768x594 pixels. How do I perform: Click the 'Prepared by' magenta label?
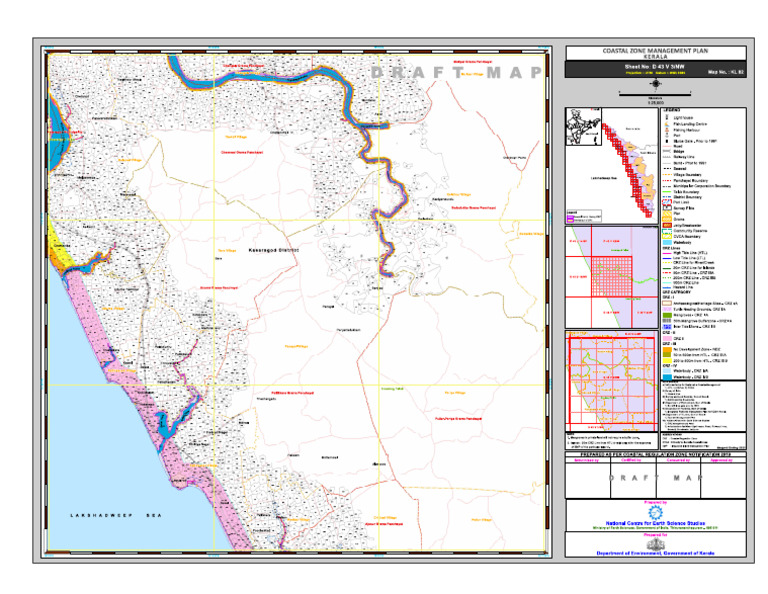[x=655, y=502]
